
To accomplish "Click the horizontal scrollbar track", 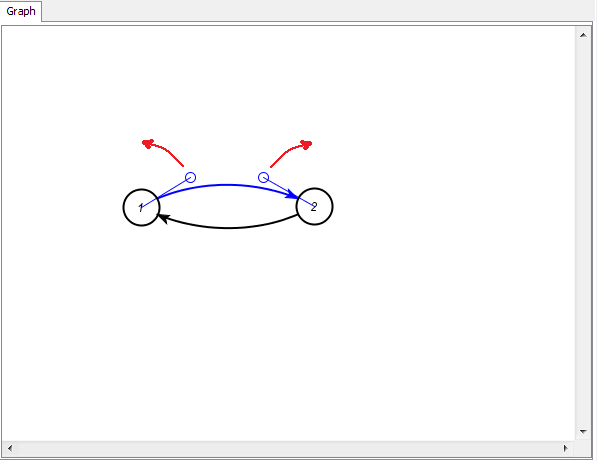I will 288,448.
